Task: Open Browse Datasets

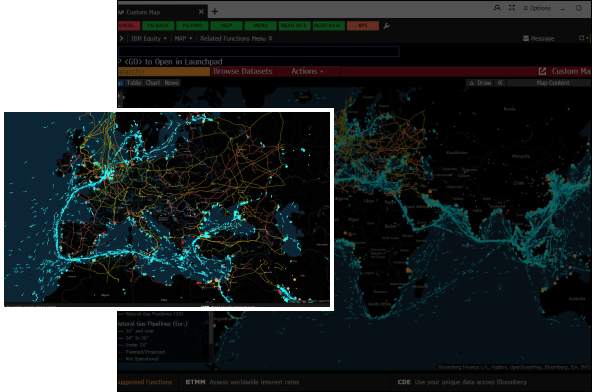Action: 243,71
